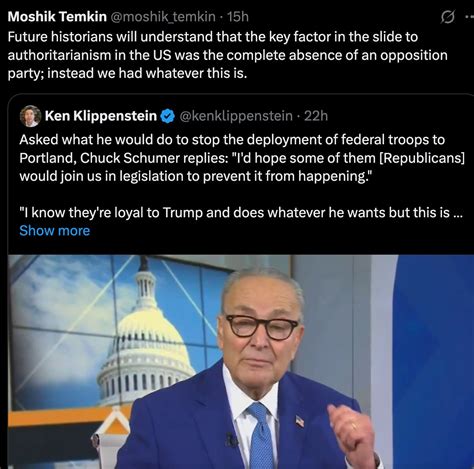Viewport: 474px width, 469px height.
Task: Open Moshik Temkin's profile via display name
Action: (x=57, y=16)
